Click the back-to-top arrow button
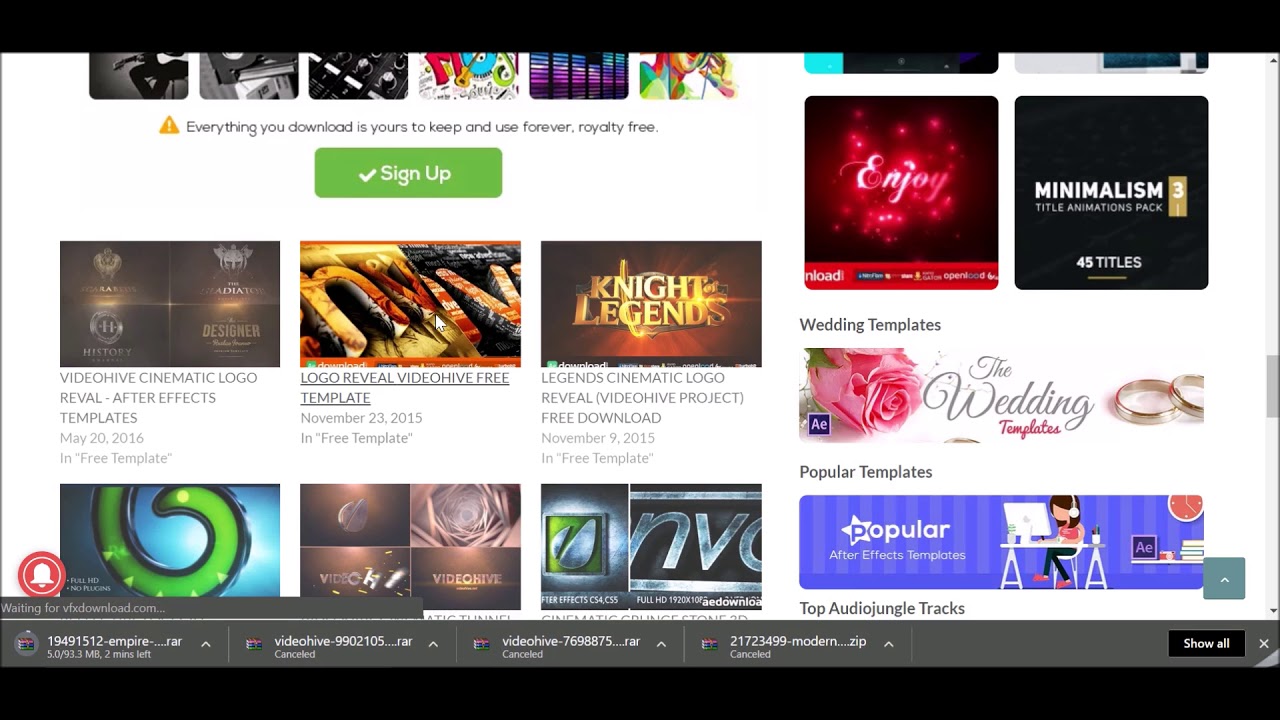This screenshot has height=720, width=1280. point(1224,578)
